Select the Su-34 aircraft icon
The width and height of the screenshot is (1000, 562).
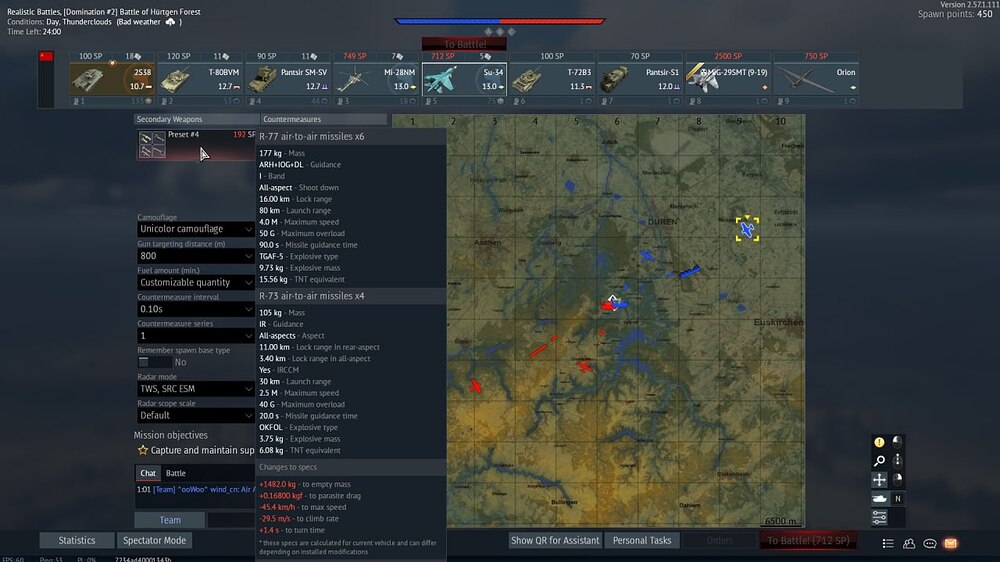coord(440,80)
